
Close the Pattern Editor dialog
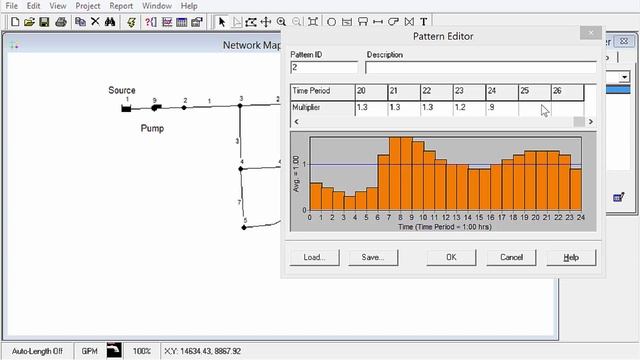pyautogui.click(x=591, y=33)
